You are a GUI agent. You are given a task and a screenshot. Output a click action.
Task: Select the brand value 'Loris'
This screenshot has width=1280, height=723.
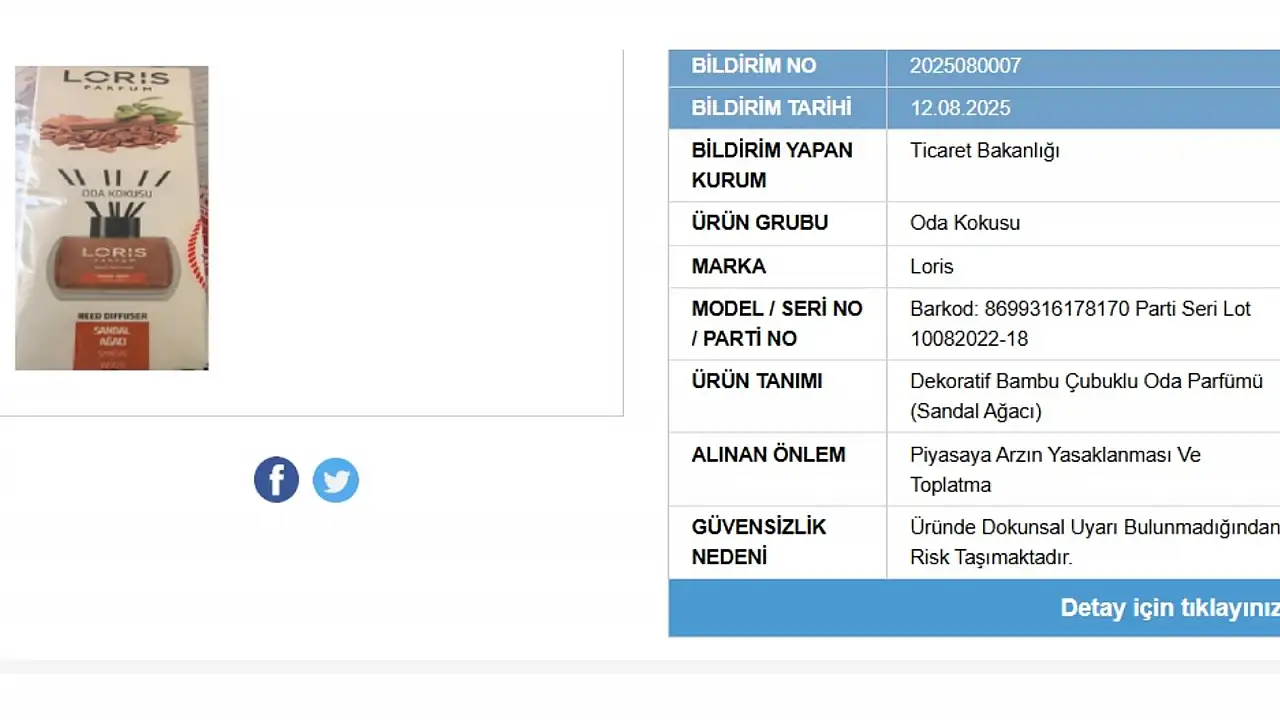click(x=932, y=267)
